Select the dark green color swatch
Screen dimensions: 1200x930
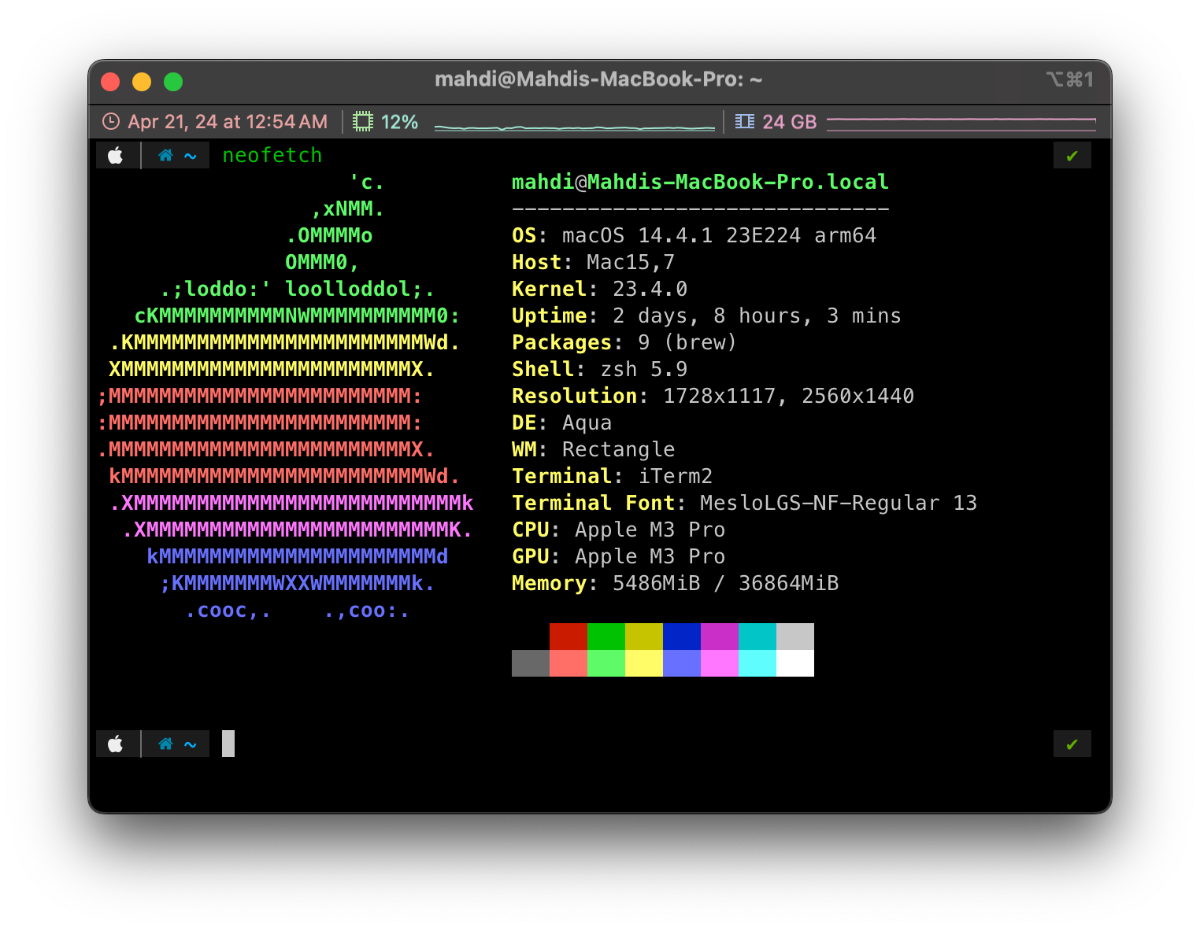606,637
